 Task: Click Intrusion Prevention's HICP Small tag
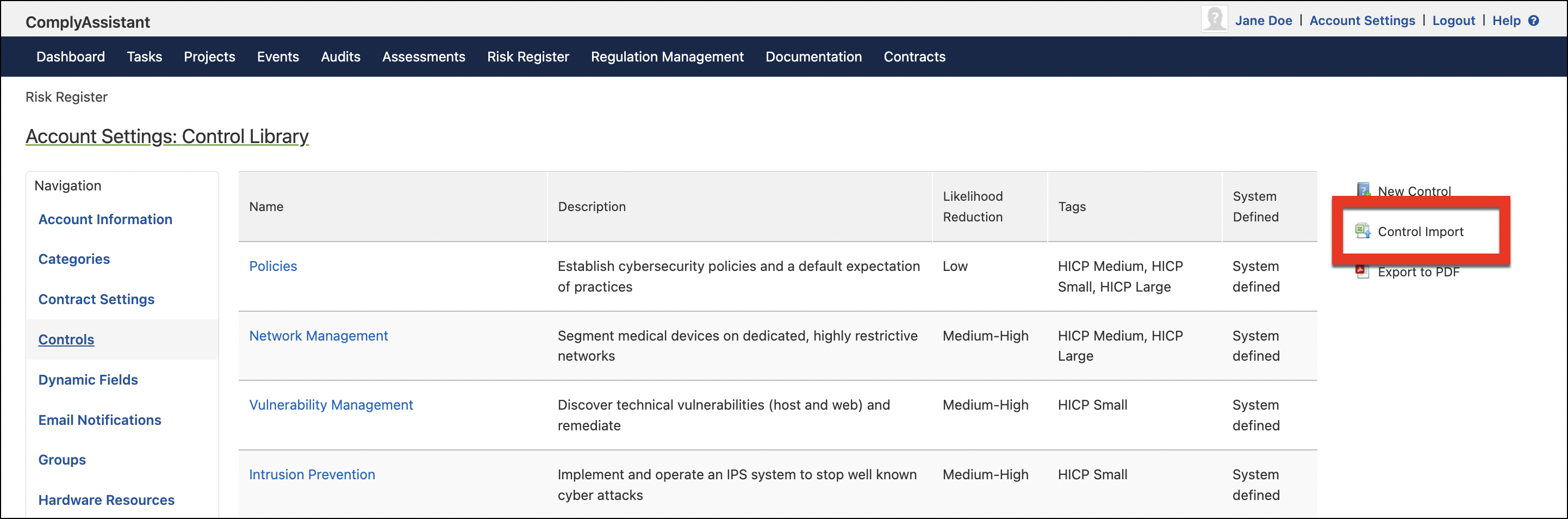point(1092,474)
